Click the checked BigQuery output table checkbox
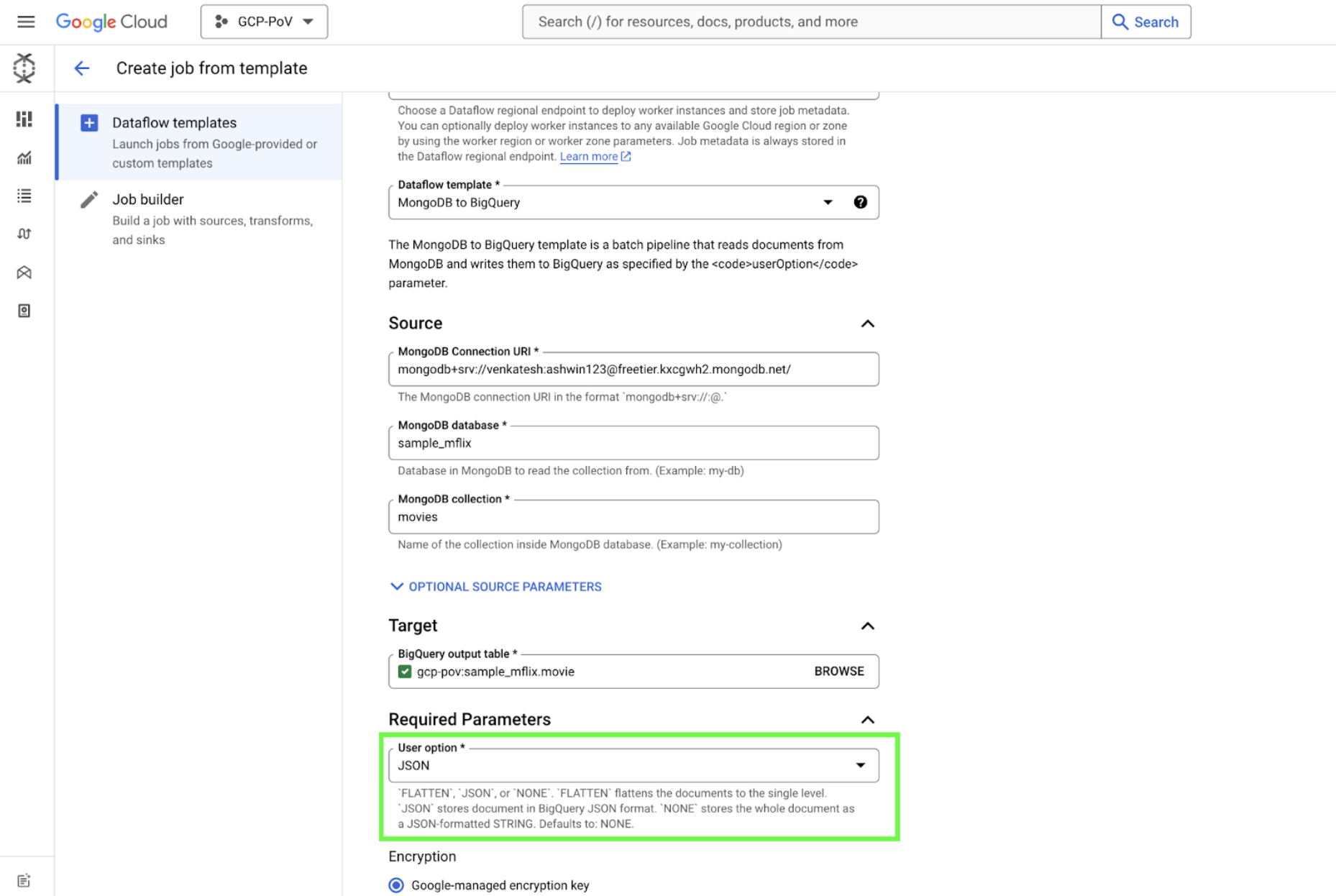Screen dimensions: 1336x896 pos(405,671)
